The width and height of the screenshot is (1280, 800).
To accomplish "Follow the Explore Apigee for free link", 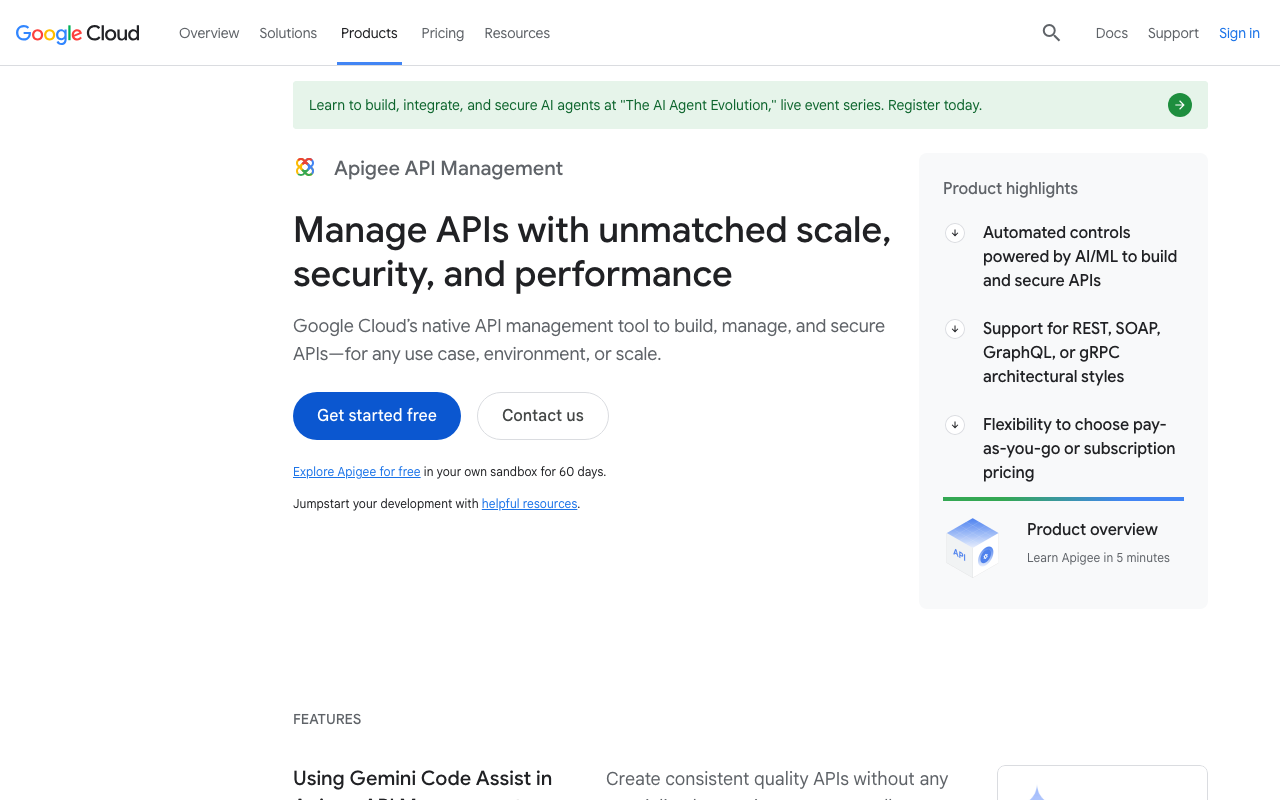I will click(x=357, y=472).
